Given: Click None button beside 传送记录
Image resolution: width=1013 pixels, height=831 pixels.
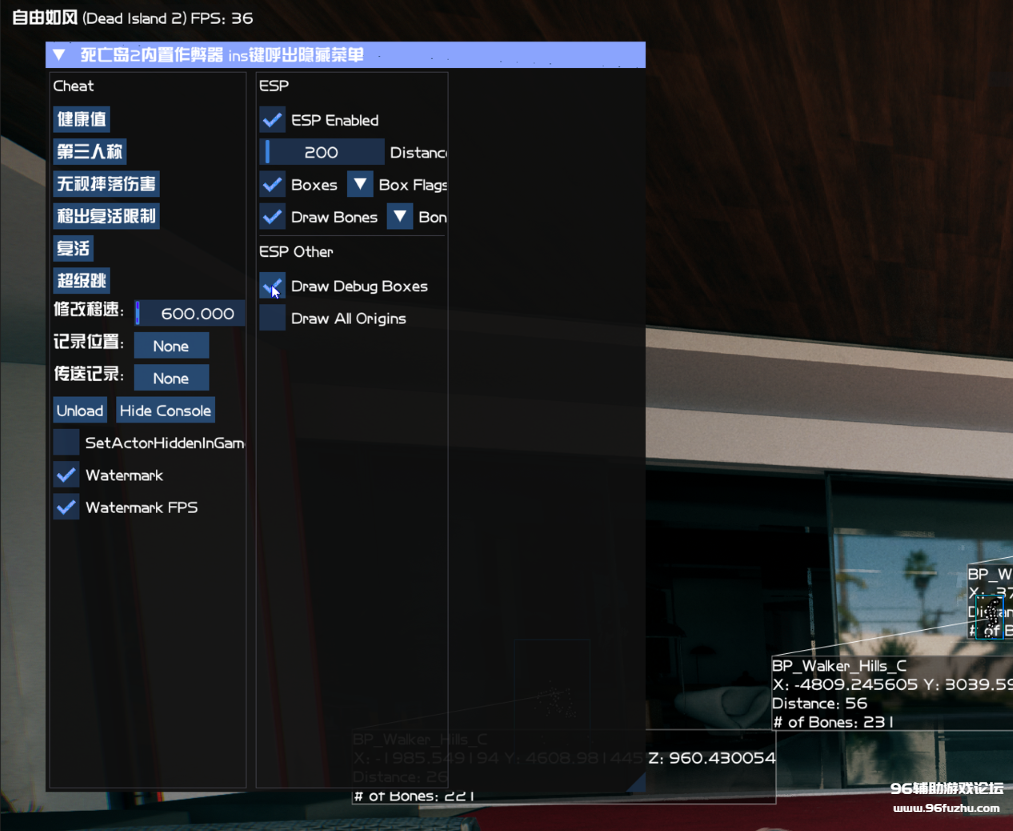Looking at the screenshot, I should tap(171, 378).
